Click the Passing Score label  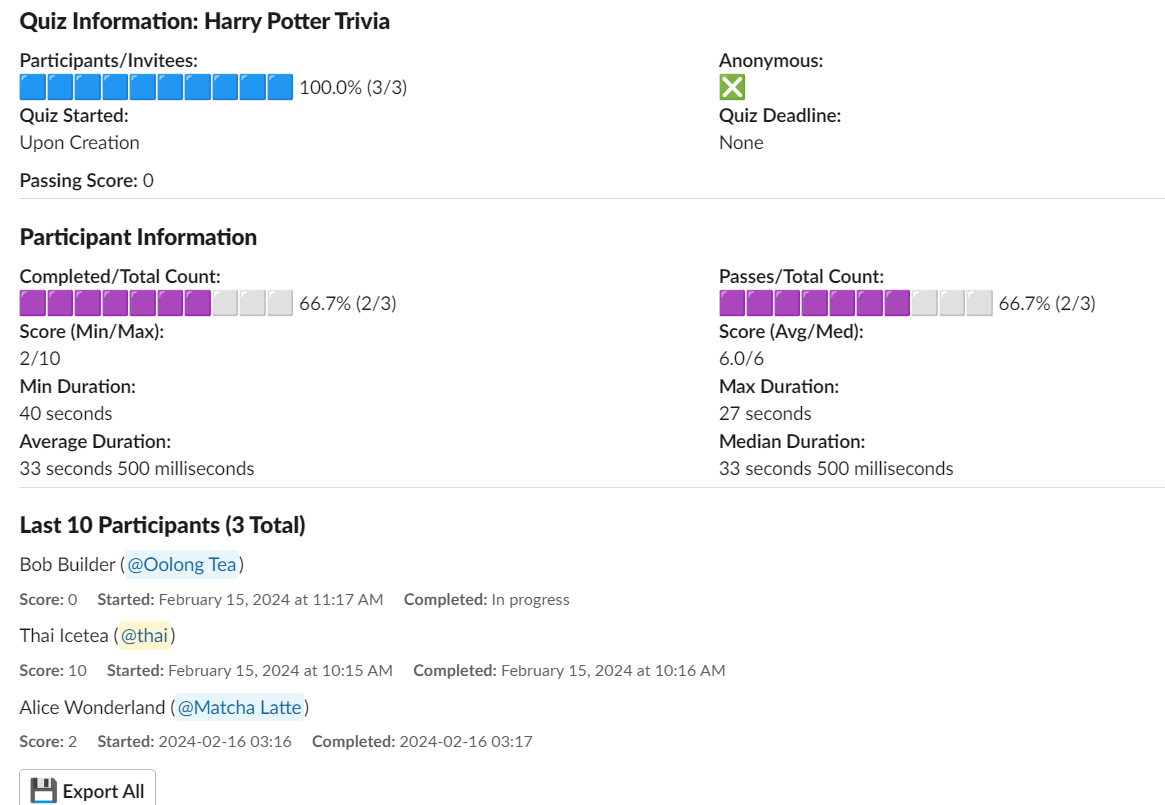[79, 181]
